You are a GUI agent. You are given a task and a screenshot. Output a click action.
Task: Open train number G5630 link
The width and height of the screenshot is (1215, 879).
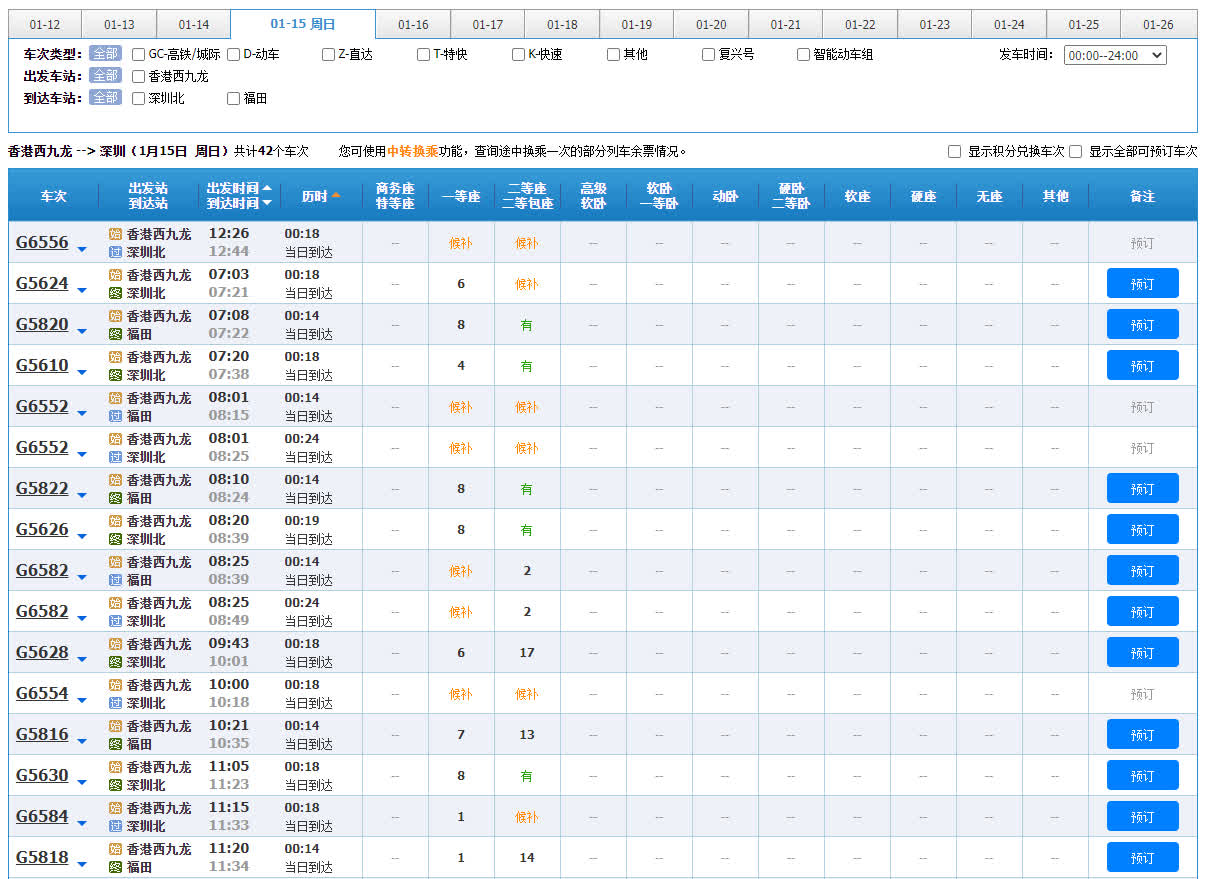(42, 775)
